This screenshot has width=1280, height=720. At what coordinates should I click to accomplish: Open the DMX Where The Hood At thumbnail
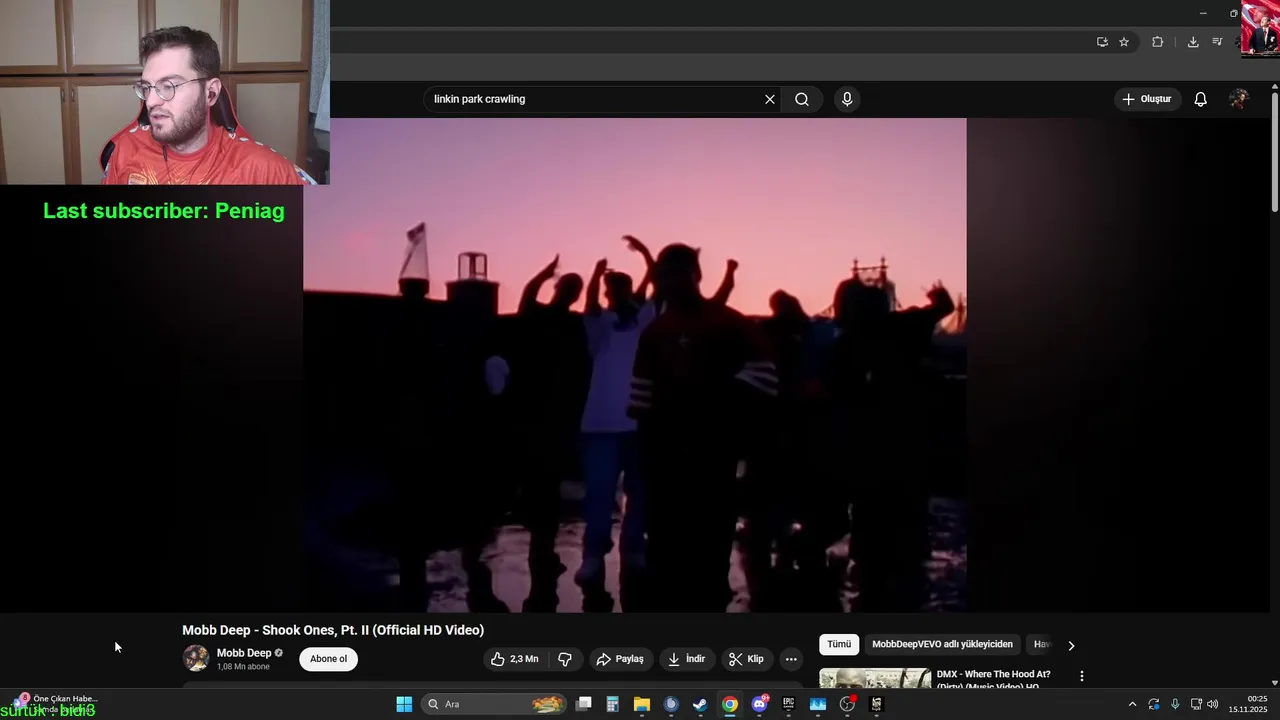click(875, 678)
